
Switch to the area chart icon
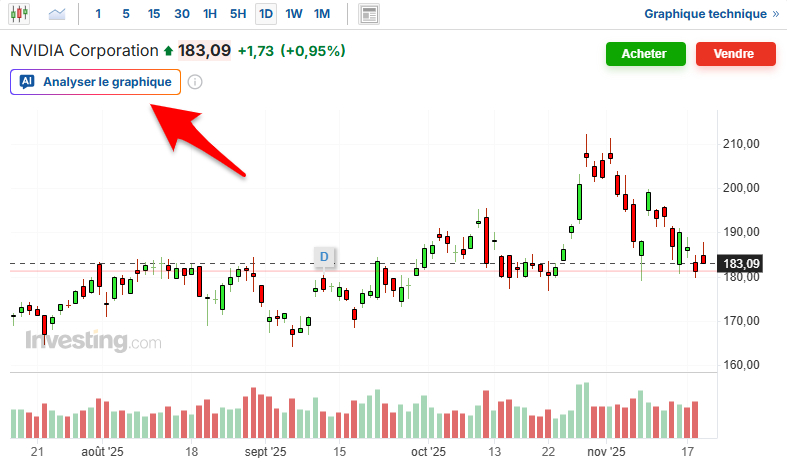(x=57, y=14)
